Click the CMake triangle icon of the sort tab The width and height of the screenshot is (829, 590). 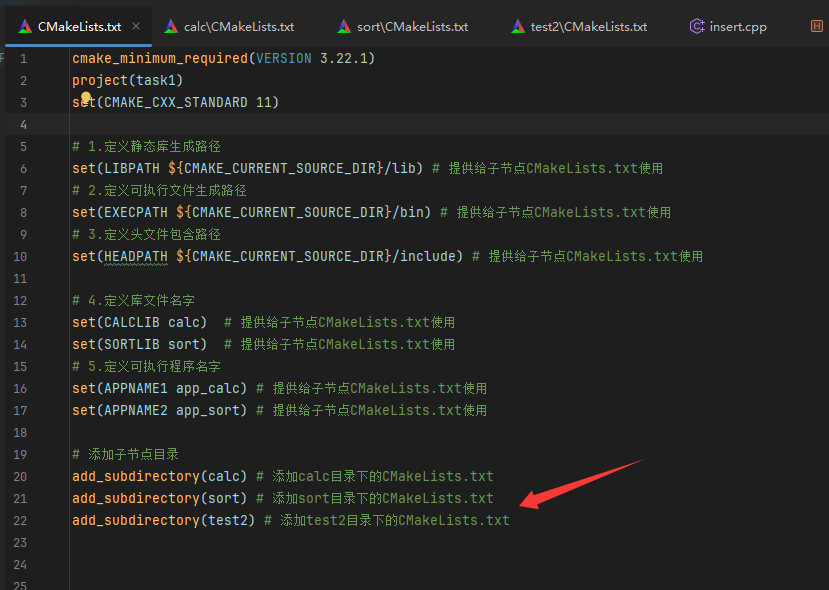344,27
